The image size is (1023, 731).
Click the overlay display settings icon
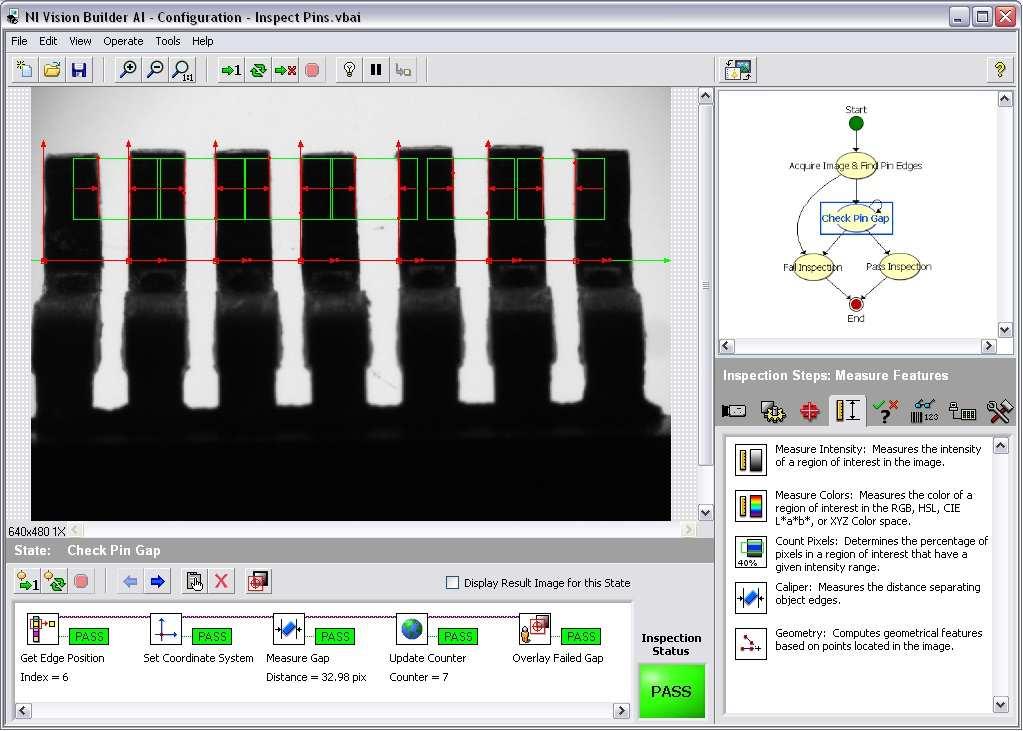point(258,581)
